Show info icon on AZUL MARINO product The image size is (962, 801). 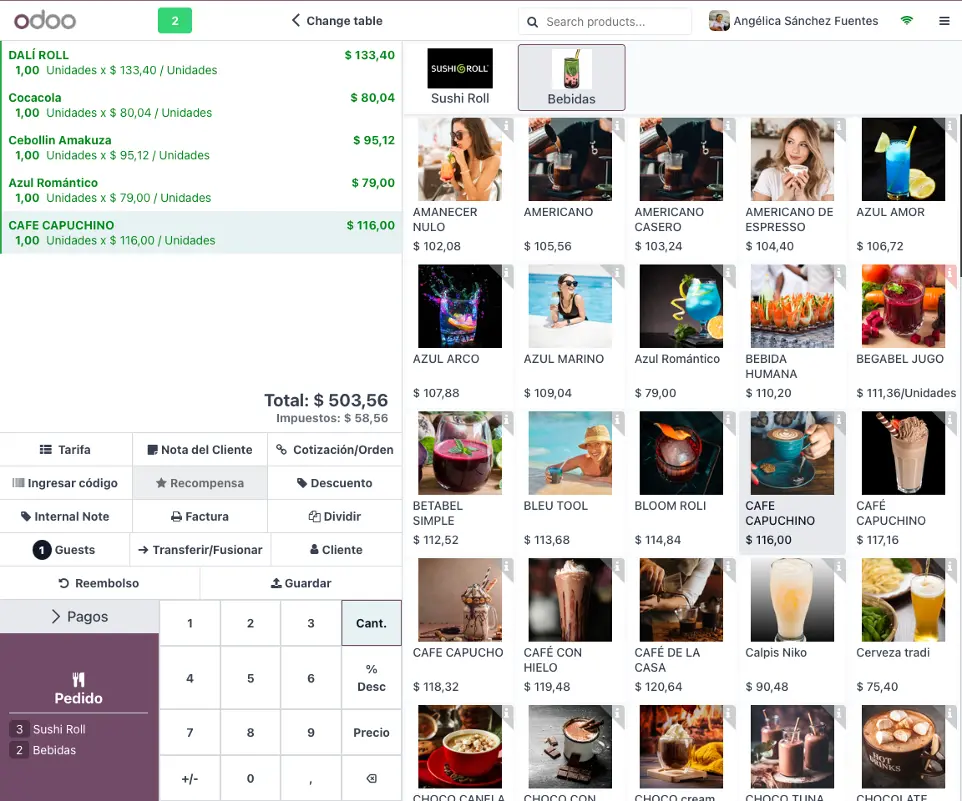click(617, 272)
